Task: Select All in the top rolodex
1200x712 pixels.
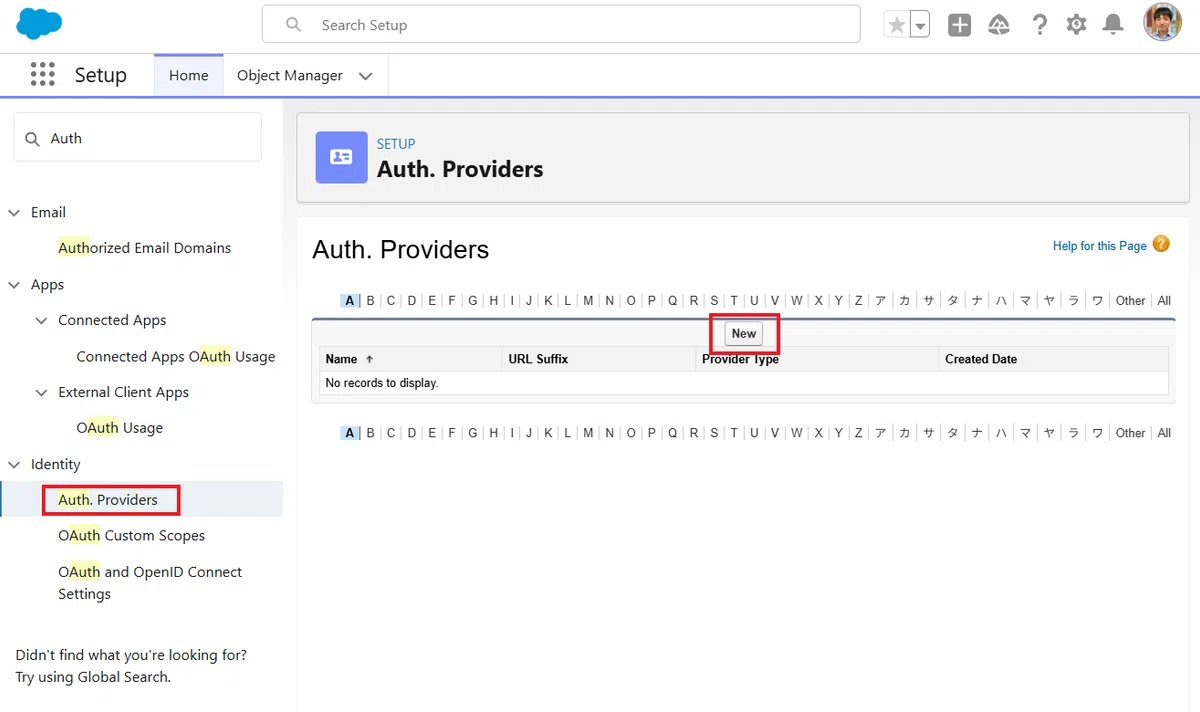Action: pyautogui.click(x=1164, y=300)
